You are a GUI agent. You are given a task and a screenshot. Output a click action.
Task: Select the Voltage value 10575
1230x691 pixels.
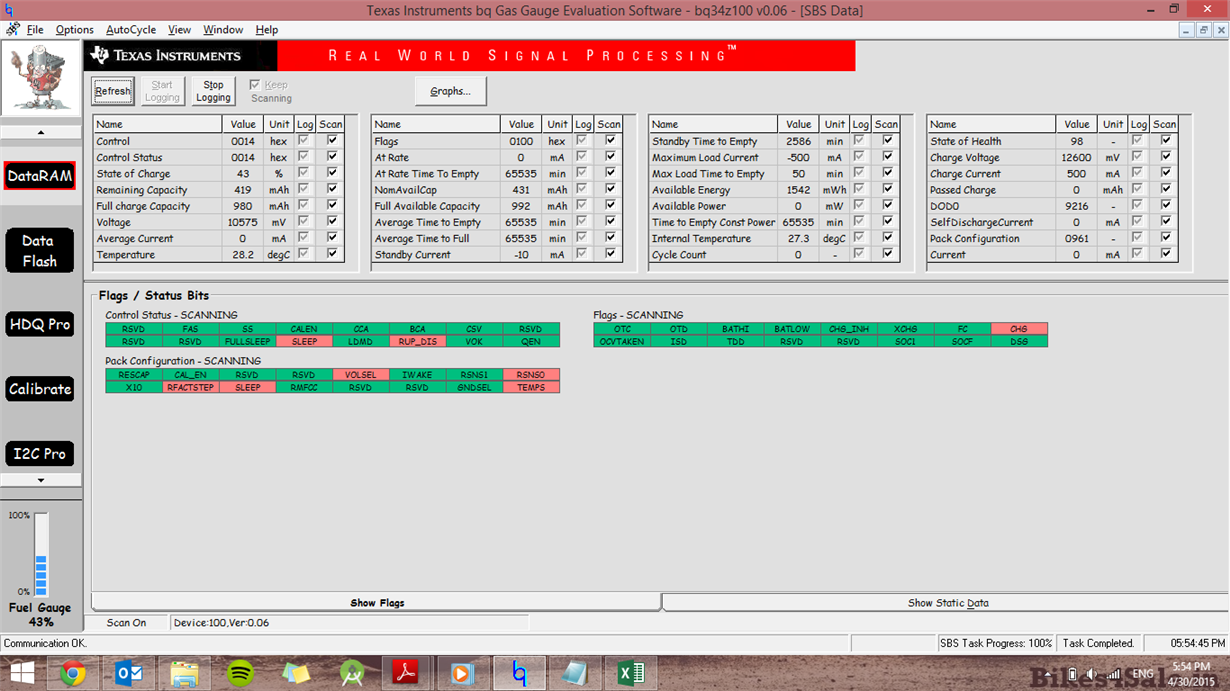(243, 222)
